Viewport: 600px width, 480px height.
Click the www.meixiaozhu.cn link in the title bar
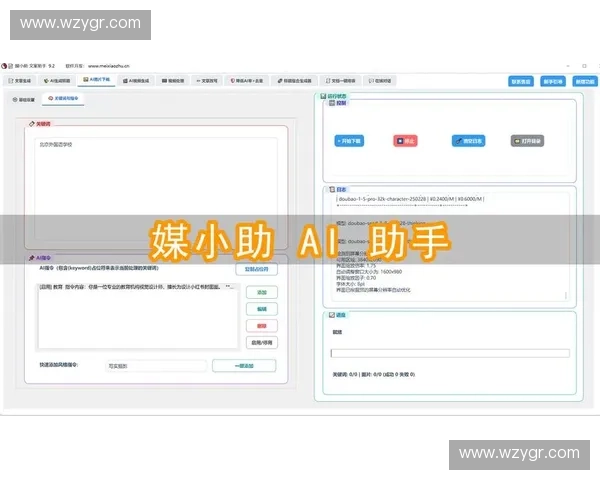click(109, 66)
